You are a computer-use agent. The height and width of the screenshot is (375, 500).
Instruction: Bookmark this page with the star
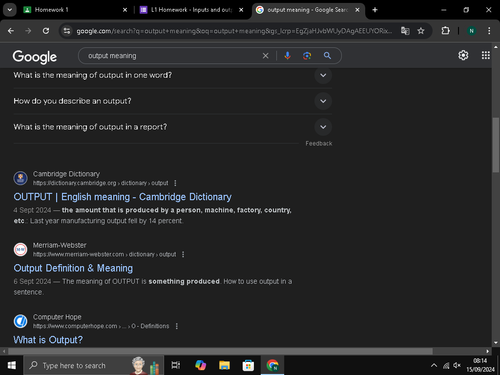point(421,31)
